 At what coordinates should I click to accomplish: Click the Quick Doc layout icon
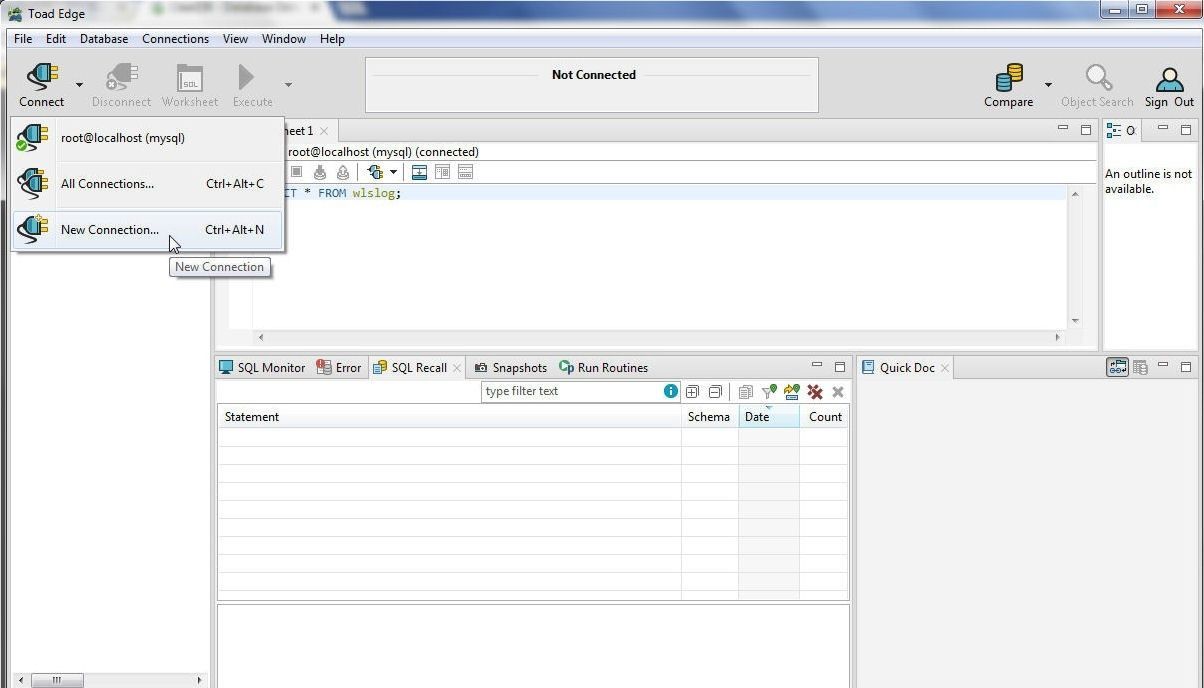[1140, 367]
